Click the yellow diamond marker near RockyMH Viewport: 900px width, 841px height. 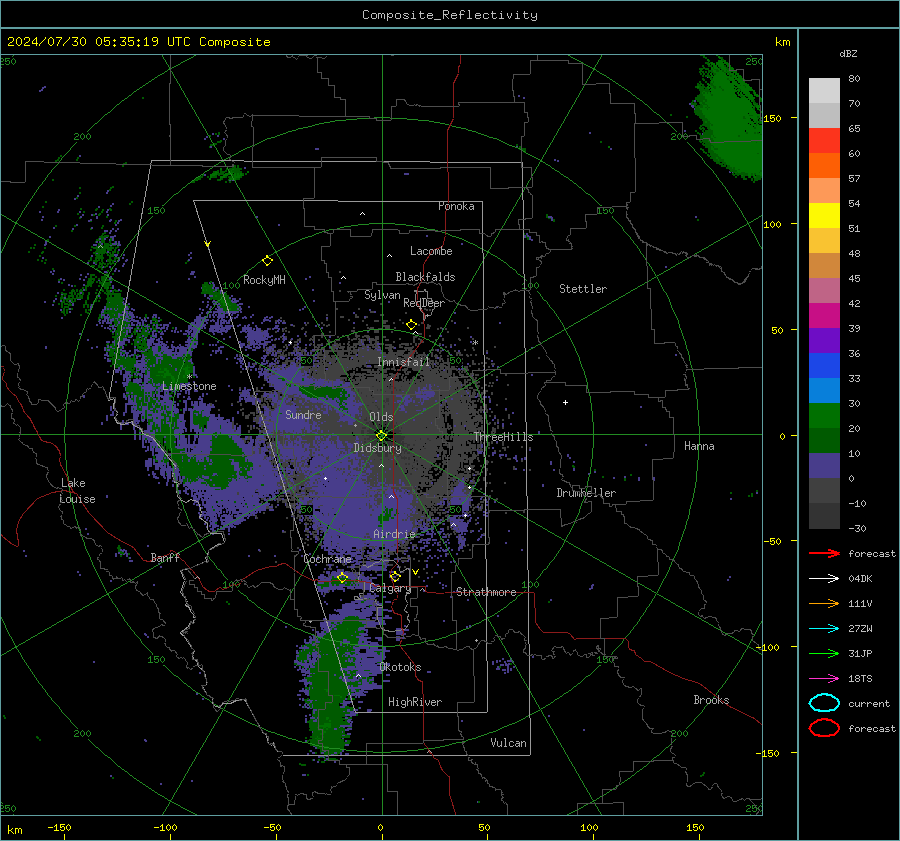267,261
